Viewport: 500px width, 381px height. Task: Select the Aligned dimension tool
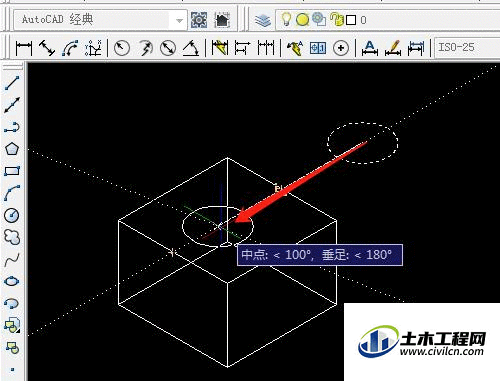(x=47, y=48)
